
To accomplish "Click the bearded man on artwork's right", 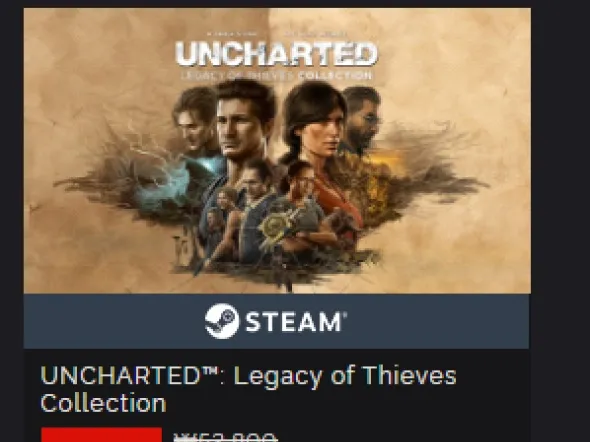I will tap(361, 118).
